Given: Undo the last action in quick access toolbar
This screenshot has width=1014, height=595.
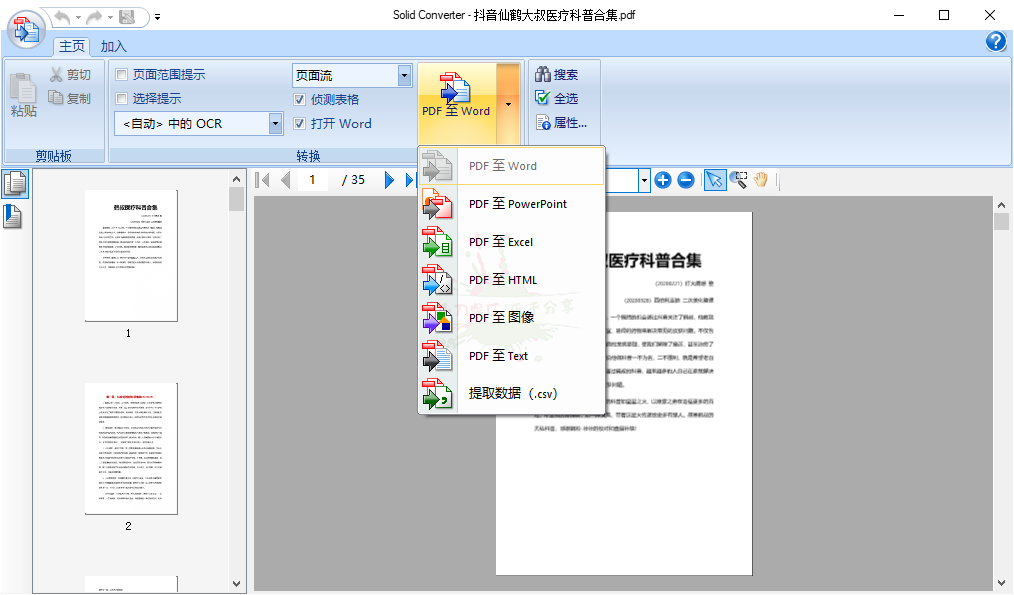Looking at the screenshot, I should pyautogui.click(x=62, y=17).
